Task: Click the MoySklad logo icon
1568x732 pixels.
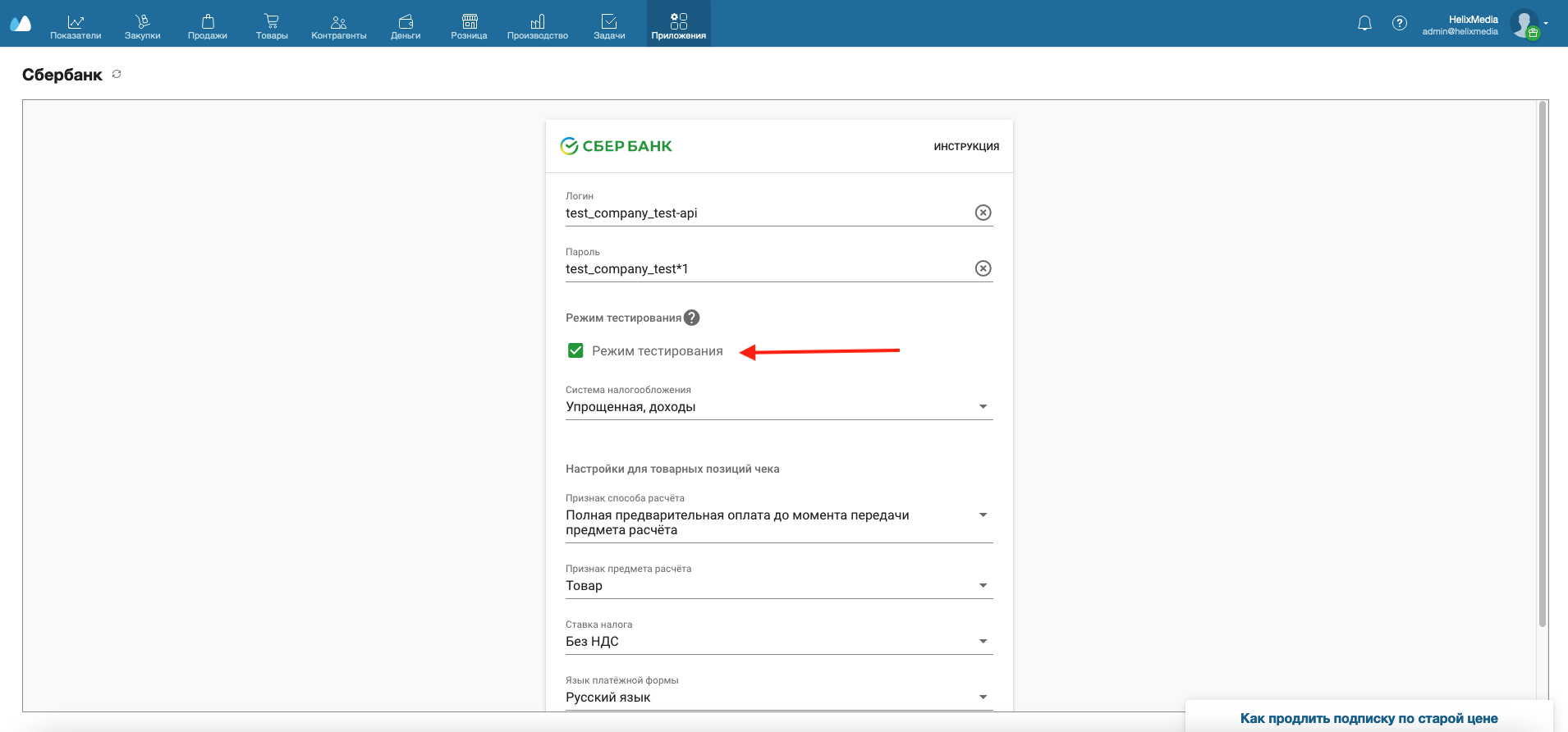Action: [x=21, y=23]
